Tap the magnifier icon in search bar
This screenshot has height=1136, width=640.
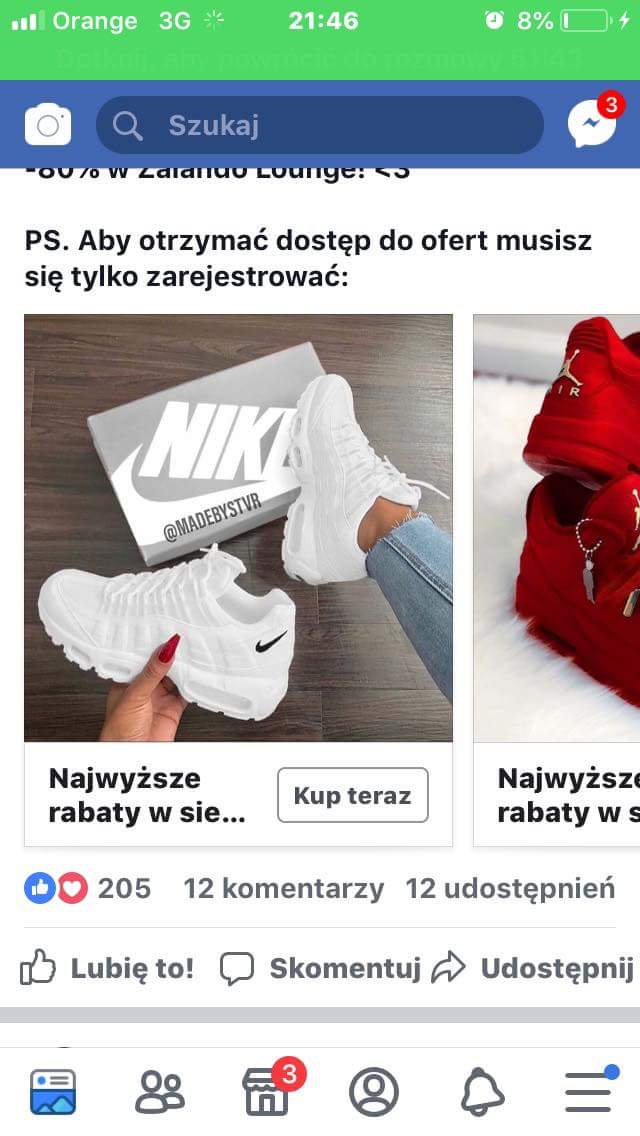tap(128, 126)
